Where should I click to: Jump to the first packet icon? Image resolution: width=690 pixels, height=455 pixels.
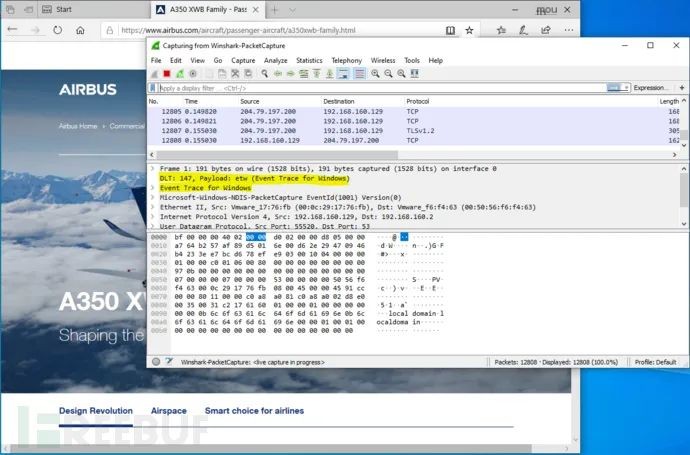(x=317, y=73)
